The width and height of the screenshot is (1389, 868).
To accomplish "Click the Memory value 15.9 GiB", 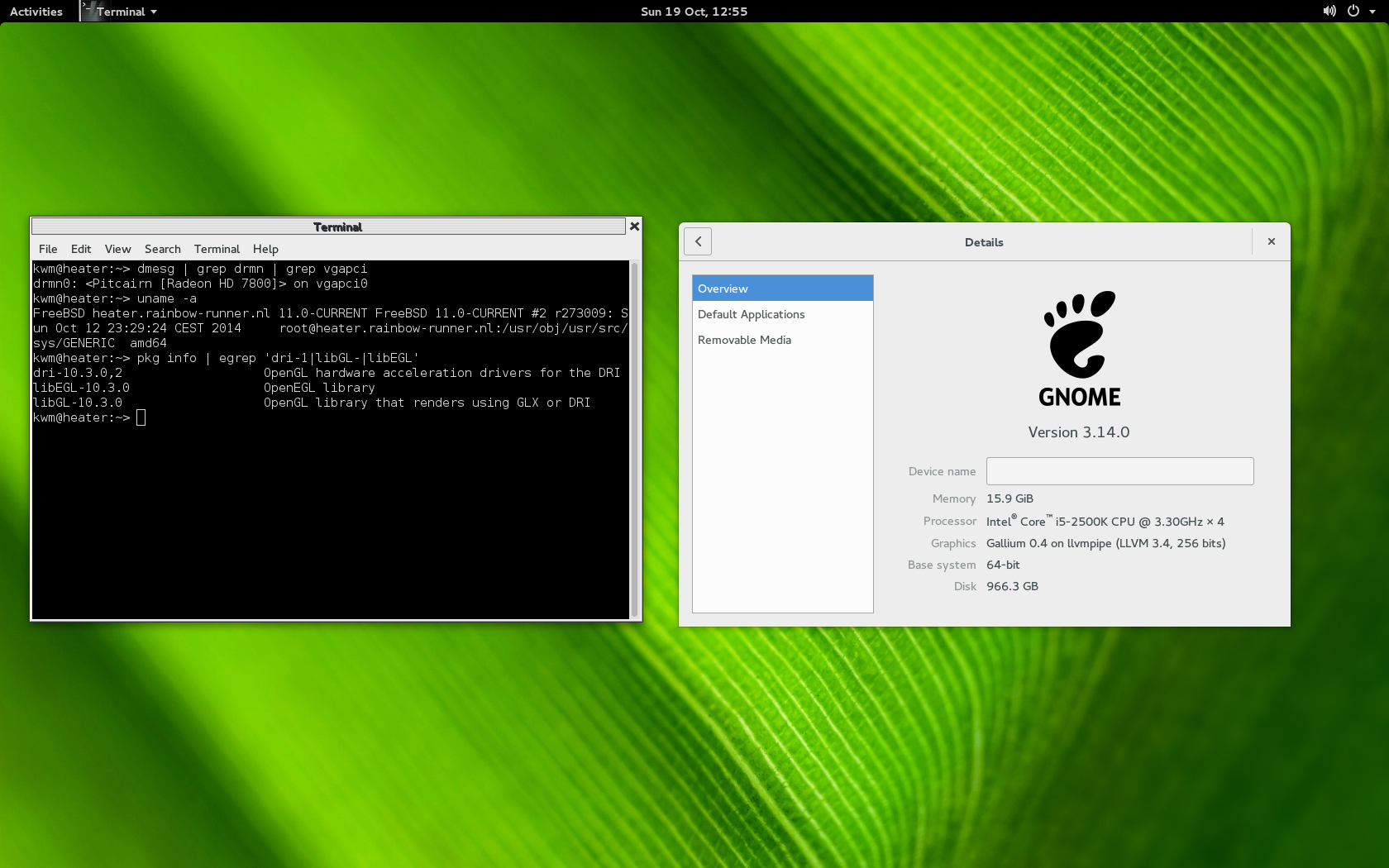I will (1010, 498).
